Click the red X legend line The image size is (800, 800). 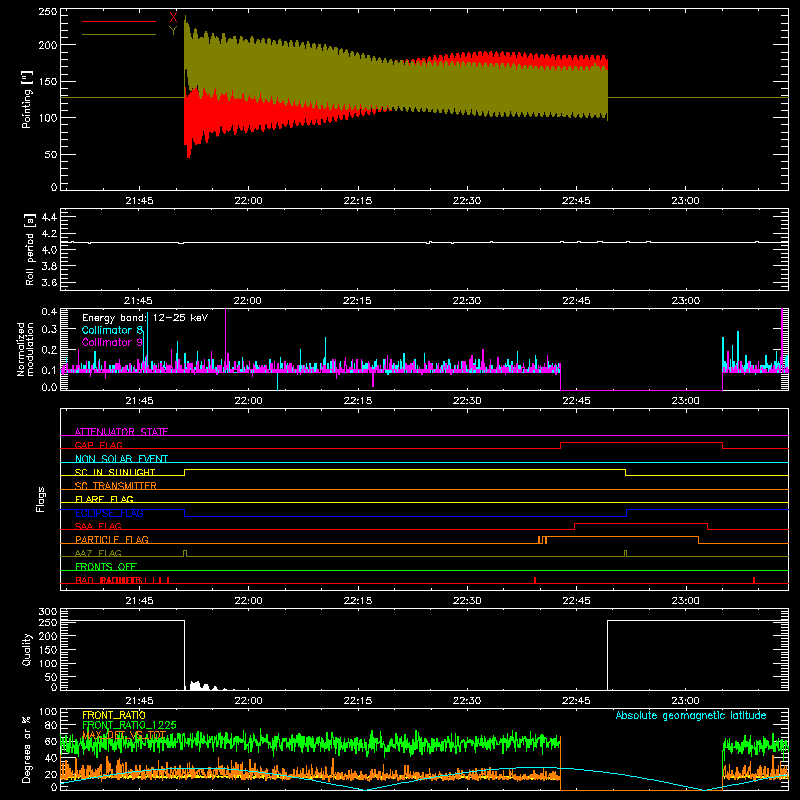click(x=119, y=21)
